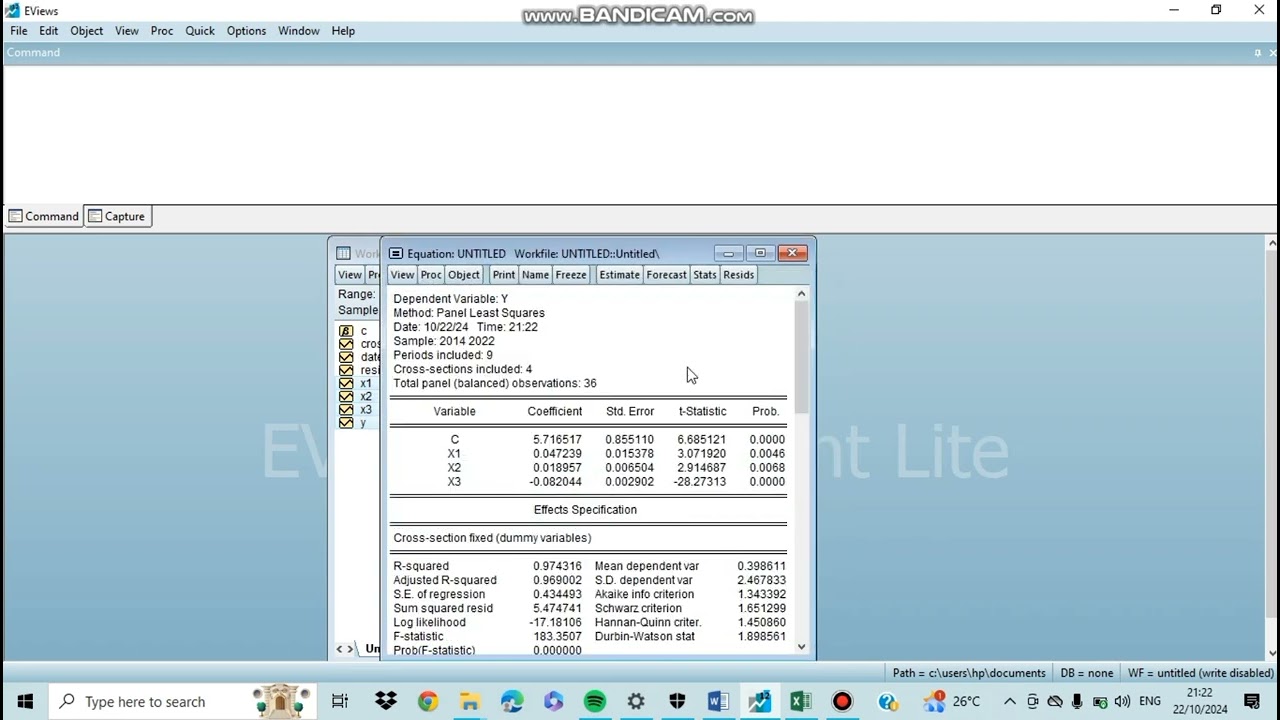
Task: Click the R-squared value 0.974316
Action: pyautogui.click(x=557, y=566)
